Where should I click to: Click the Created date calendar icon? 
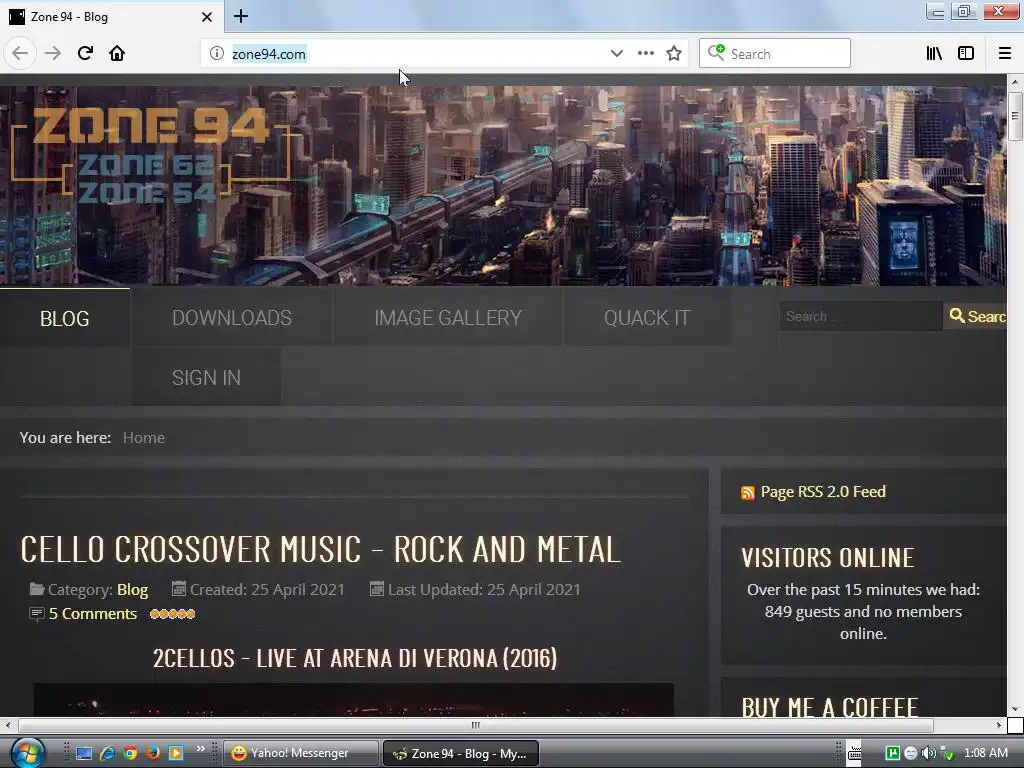click(178, 589)
